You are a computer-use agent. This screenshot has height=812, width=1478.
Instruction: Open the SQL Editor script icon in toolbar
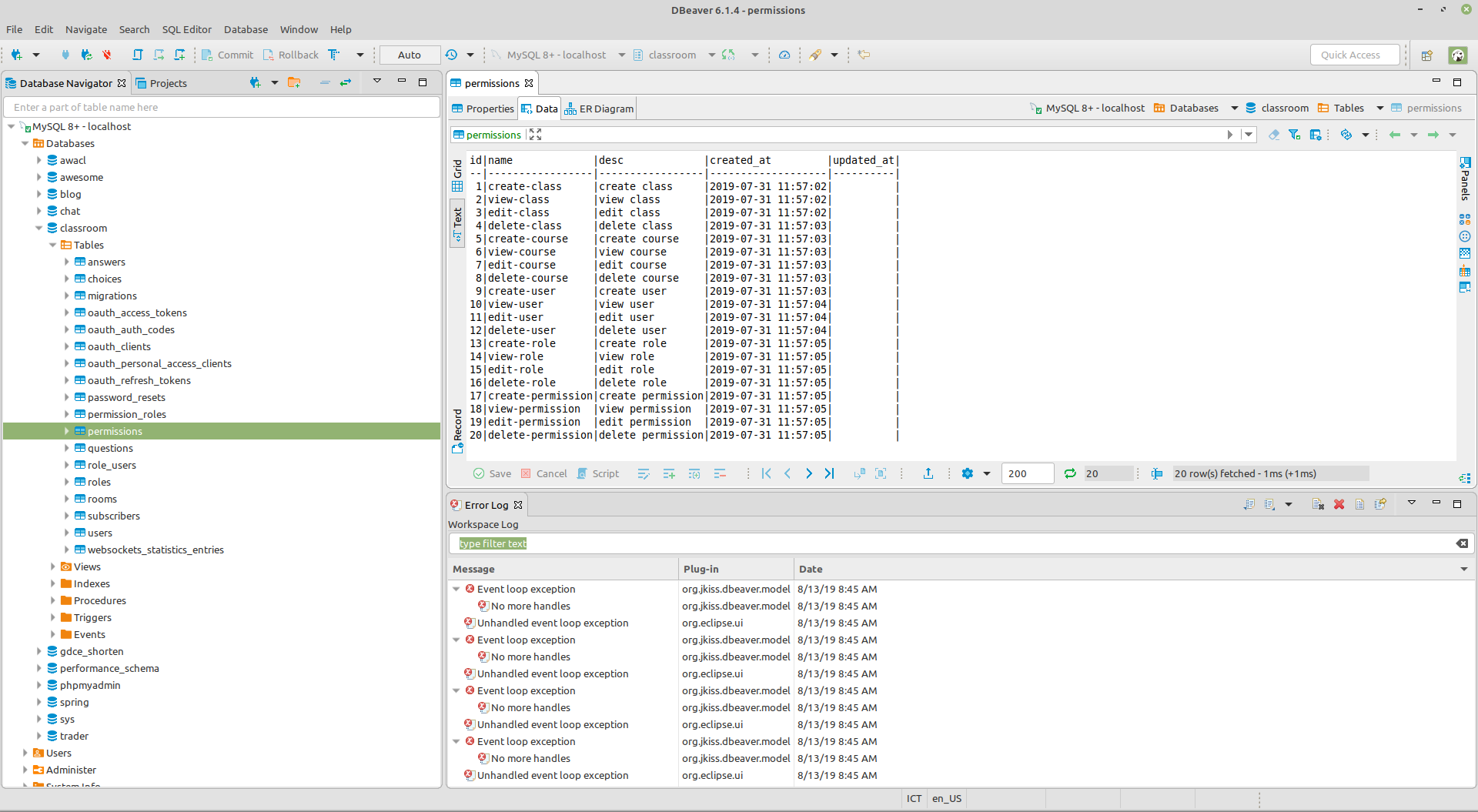[138, 55]
